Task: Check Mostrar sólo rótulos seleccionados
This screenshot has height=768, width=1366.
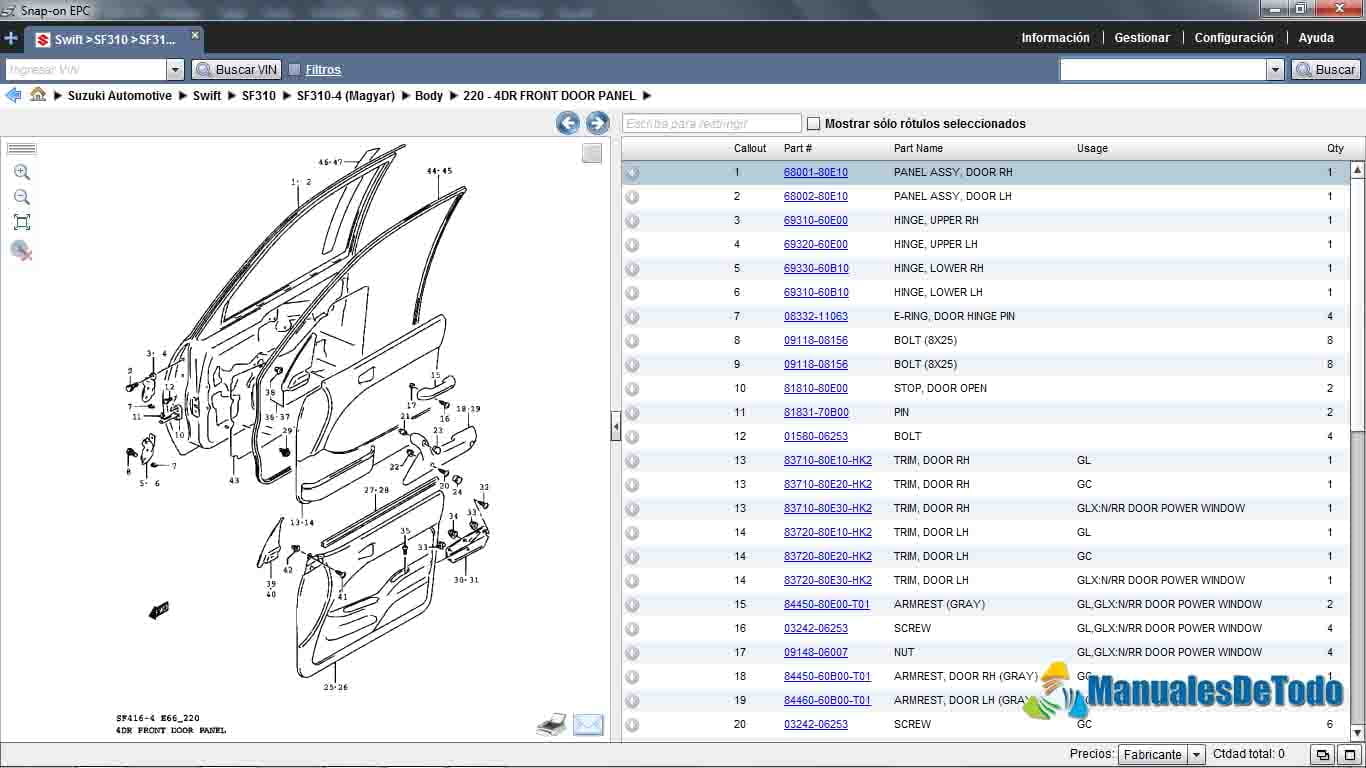Action: (813, 124)
